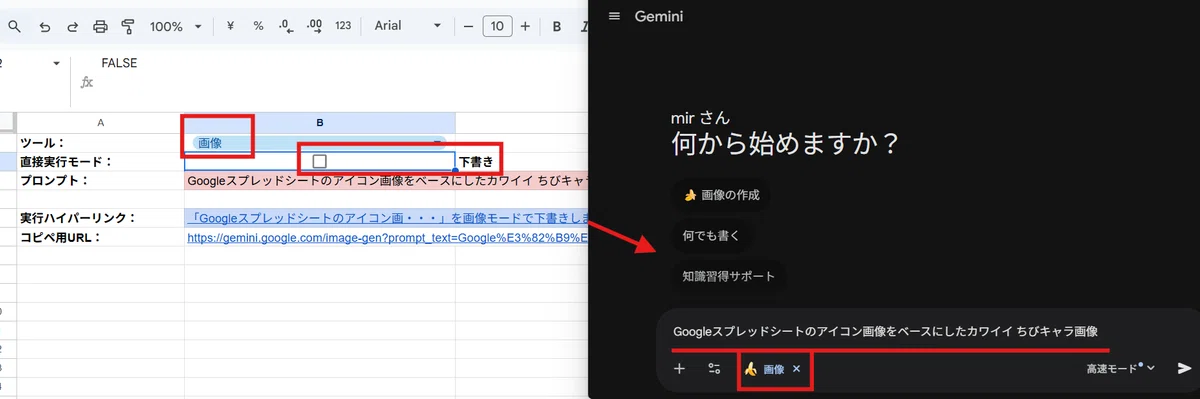
Task: Open the Arial font dropdown
Action: tap(407, 26)
